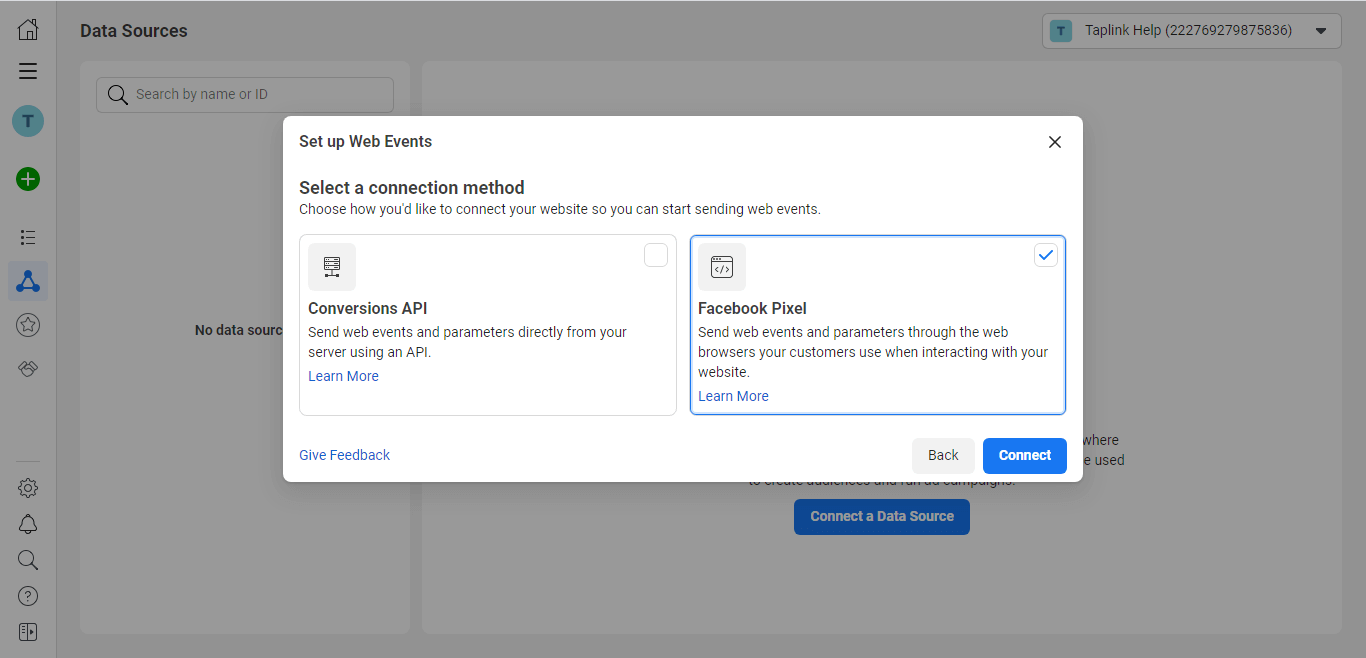Uncheck the Facebook Pixel checkbox
Image resolution: width=1366 pixels, height=658 pixels.
click(x=1046, y=255)
